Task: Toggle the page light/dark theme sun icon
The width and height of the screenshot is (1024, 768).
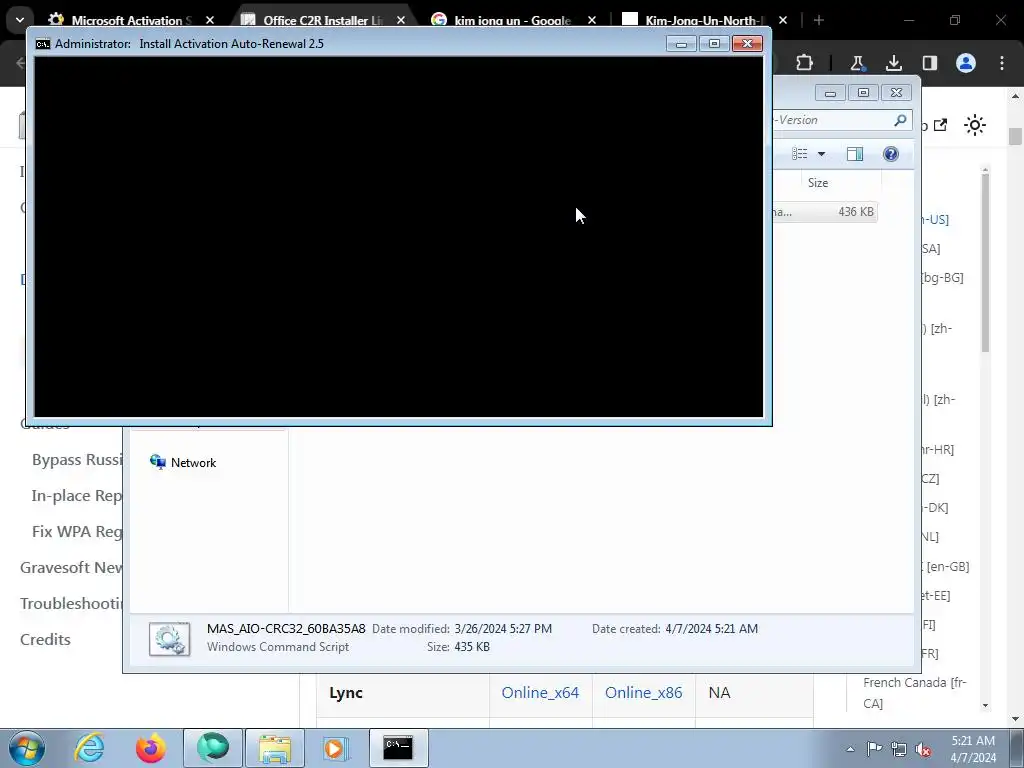Action: coord(974,125)
